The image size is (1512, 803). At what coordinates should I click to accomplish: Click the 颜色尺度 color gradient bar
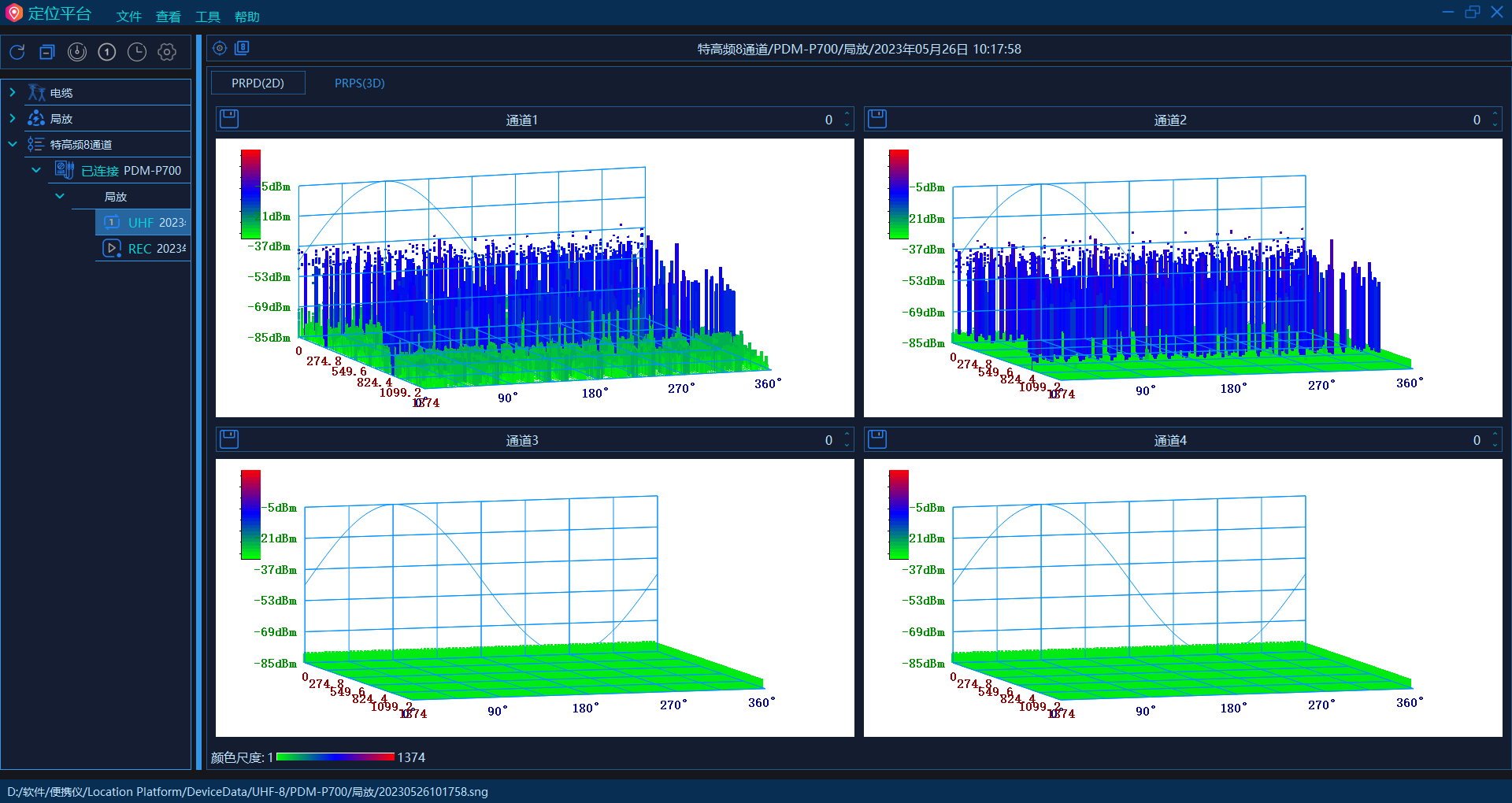[x=335, y=757]
